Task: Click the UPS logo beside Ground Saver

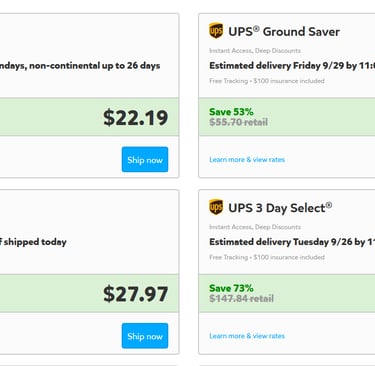Action: click(216, 31)
